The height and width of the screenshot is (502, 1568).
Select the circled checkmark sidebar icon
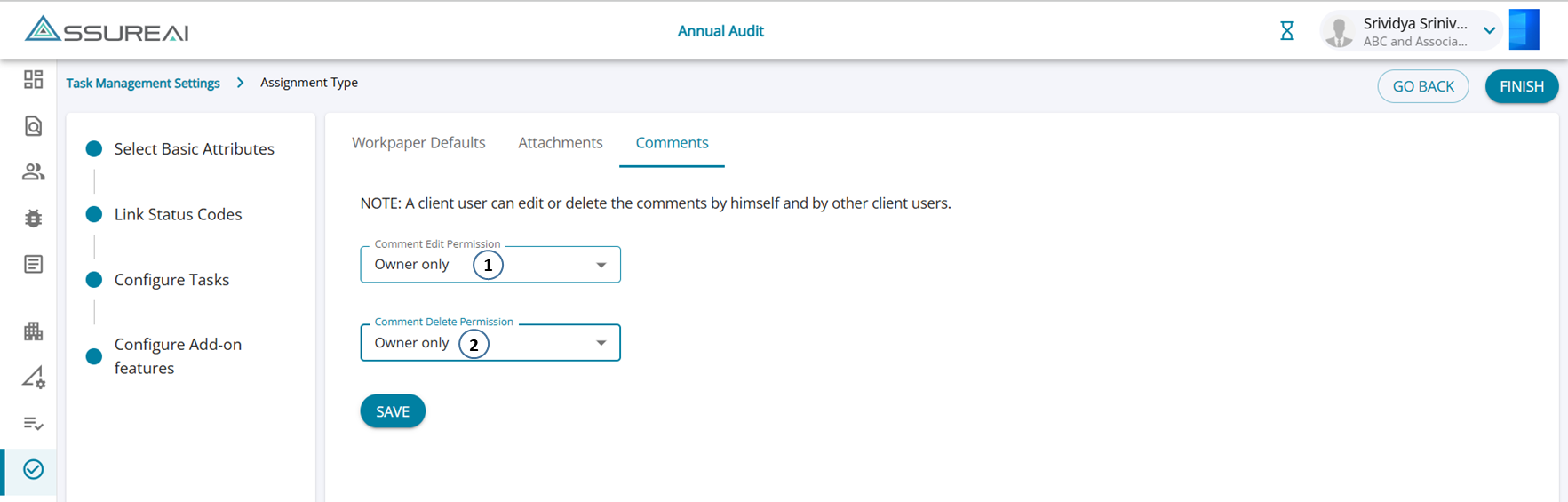click(33, 469)
